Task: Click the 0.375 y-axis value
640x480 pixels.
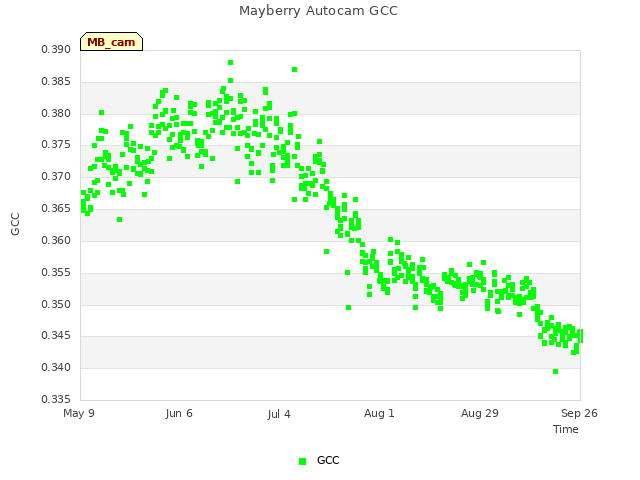Action: point(56,145)
